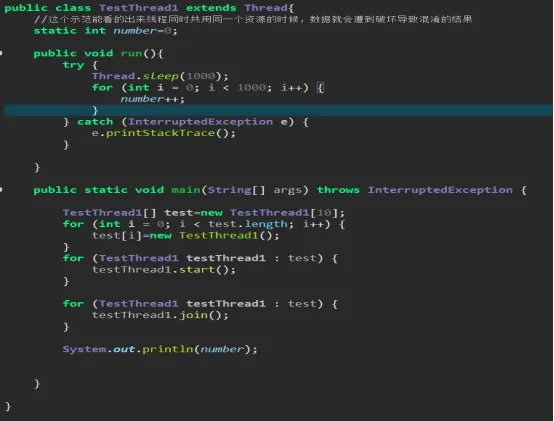
Task: Click the throws keyword in main signature
Action: click(x=338, y=190)
